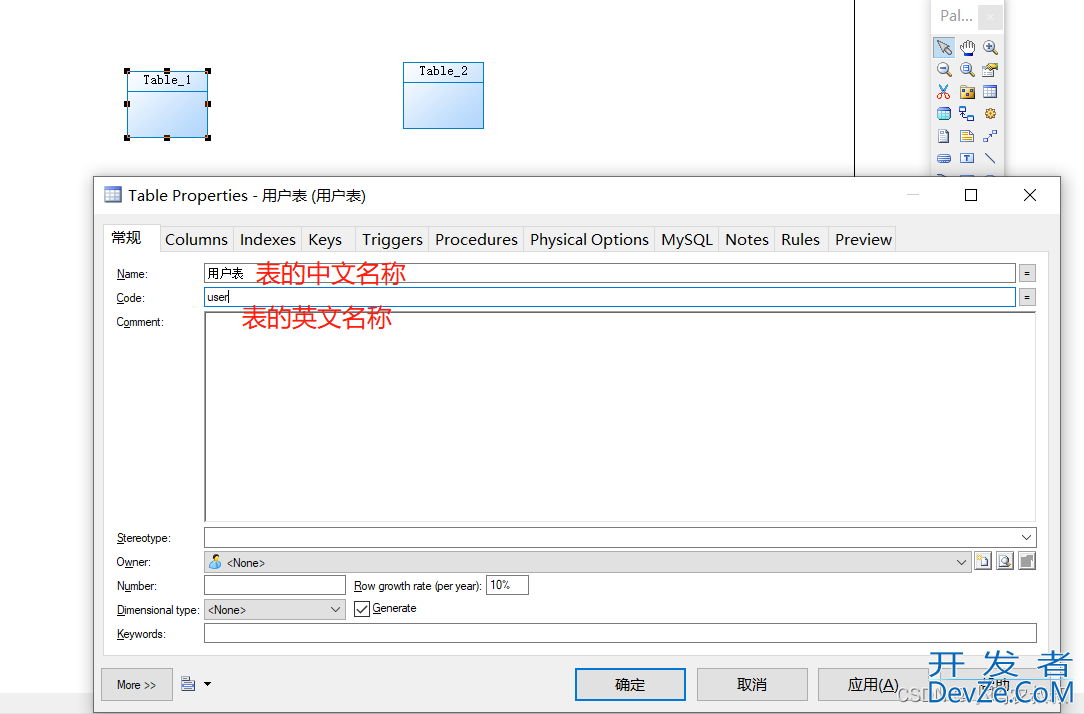Screen dimensions: 1084x714
Task: Click the Owner properties icon
Action: (1027, 561)
